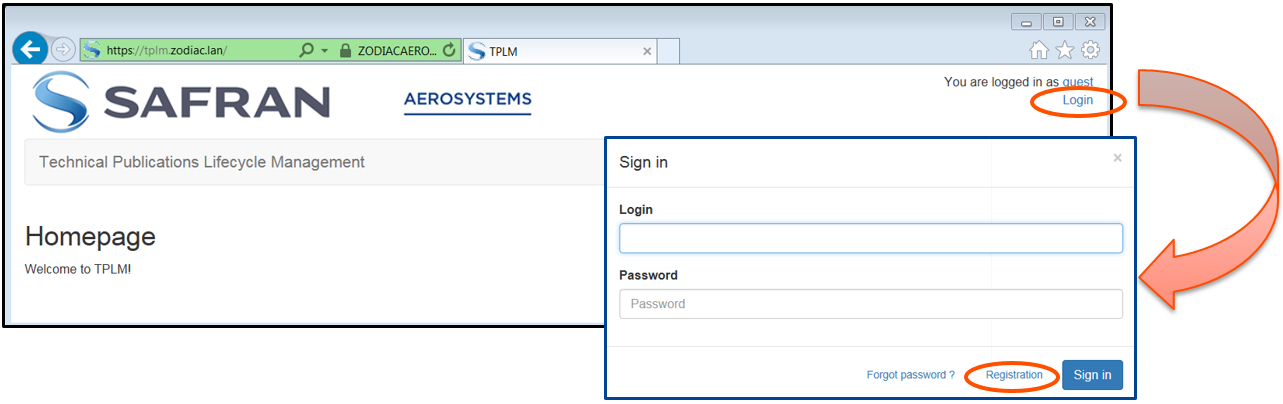
Task: Refresh the page with reload icon
Action: click(x=449, y=50)
